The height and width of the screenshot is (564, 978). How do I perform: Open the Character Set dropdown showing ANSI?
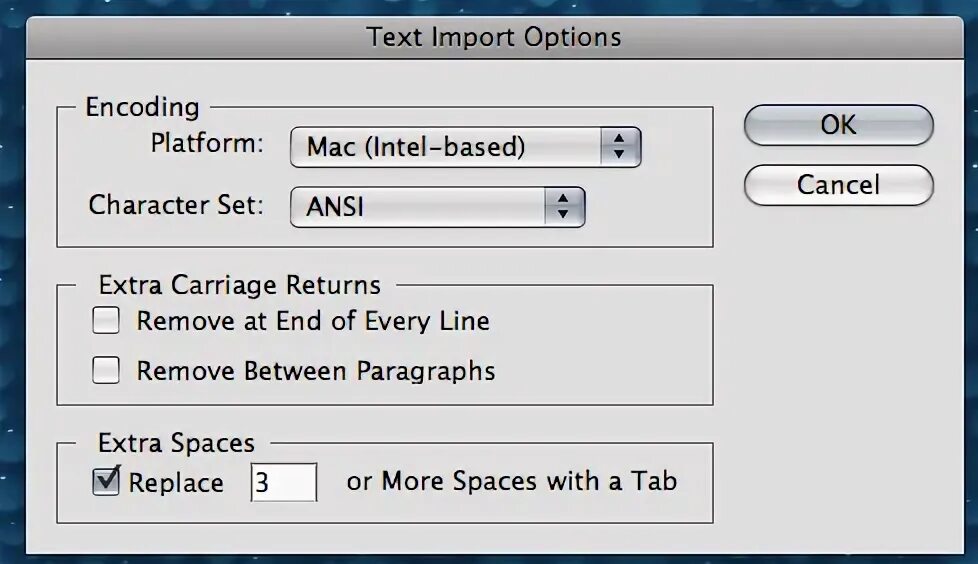click(x=420, y=207)
